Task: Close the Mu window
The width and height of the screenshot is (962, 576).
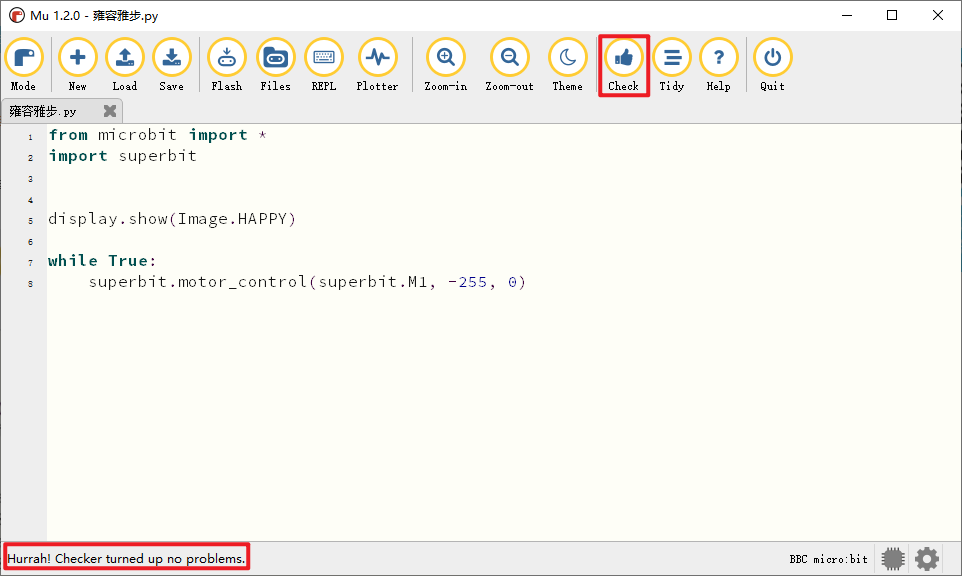Action: click(937, 15)
